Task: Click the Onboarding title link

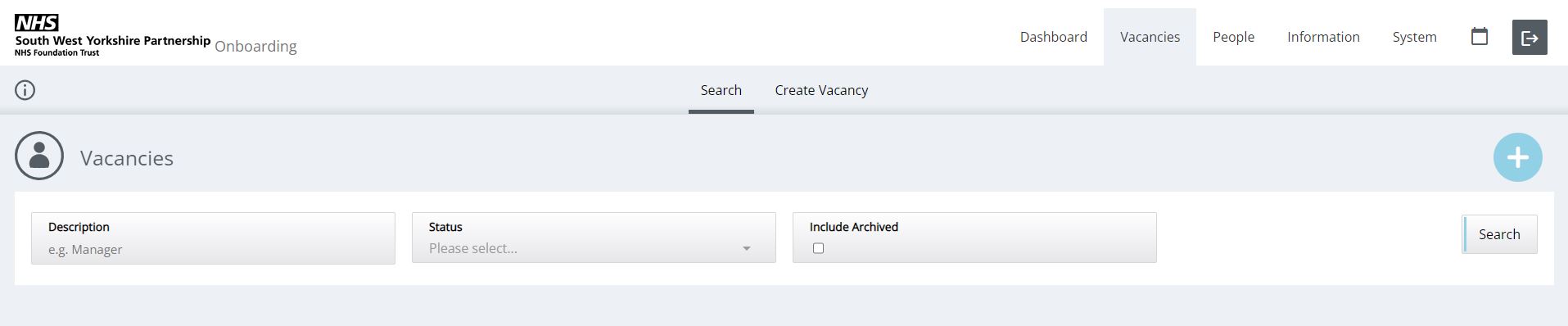Action: 255,46
